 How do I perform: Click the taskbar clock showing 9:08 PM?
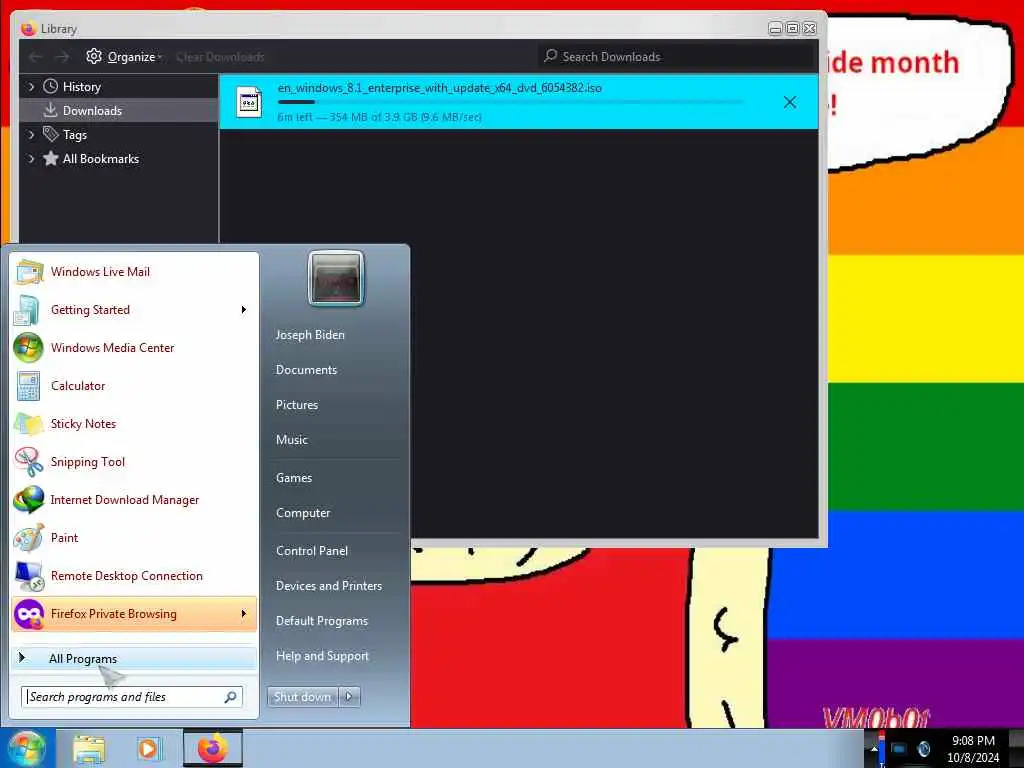(x=973, y=749)
